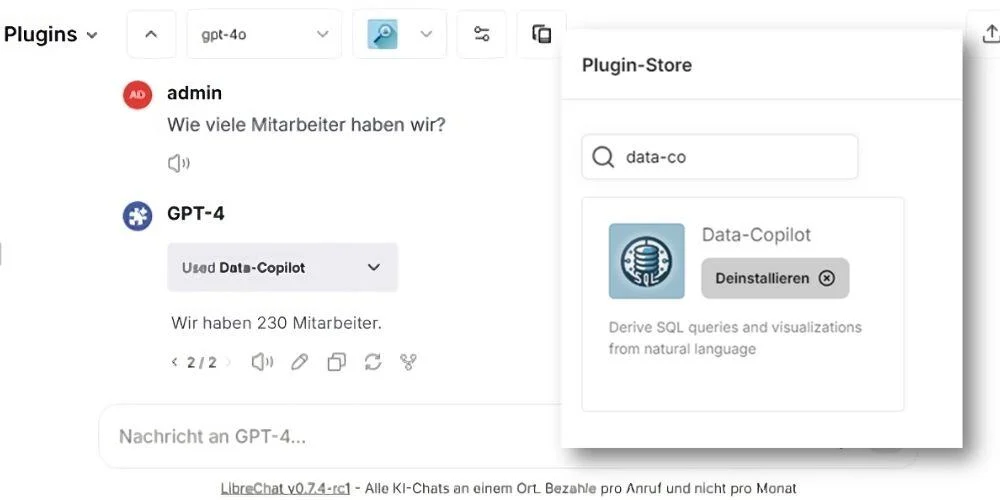
Task: Regenerate the GPT-4 response
Action: 372,362
